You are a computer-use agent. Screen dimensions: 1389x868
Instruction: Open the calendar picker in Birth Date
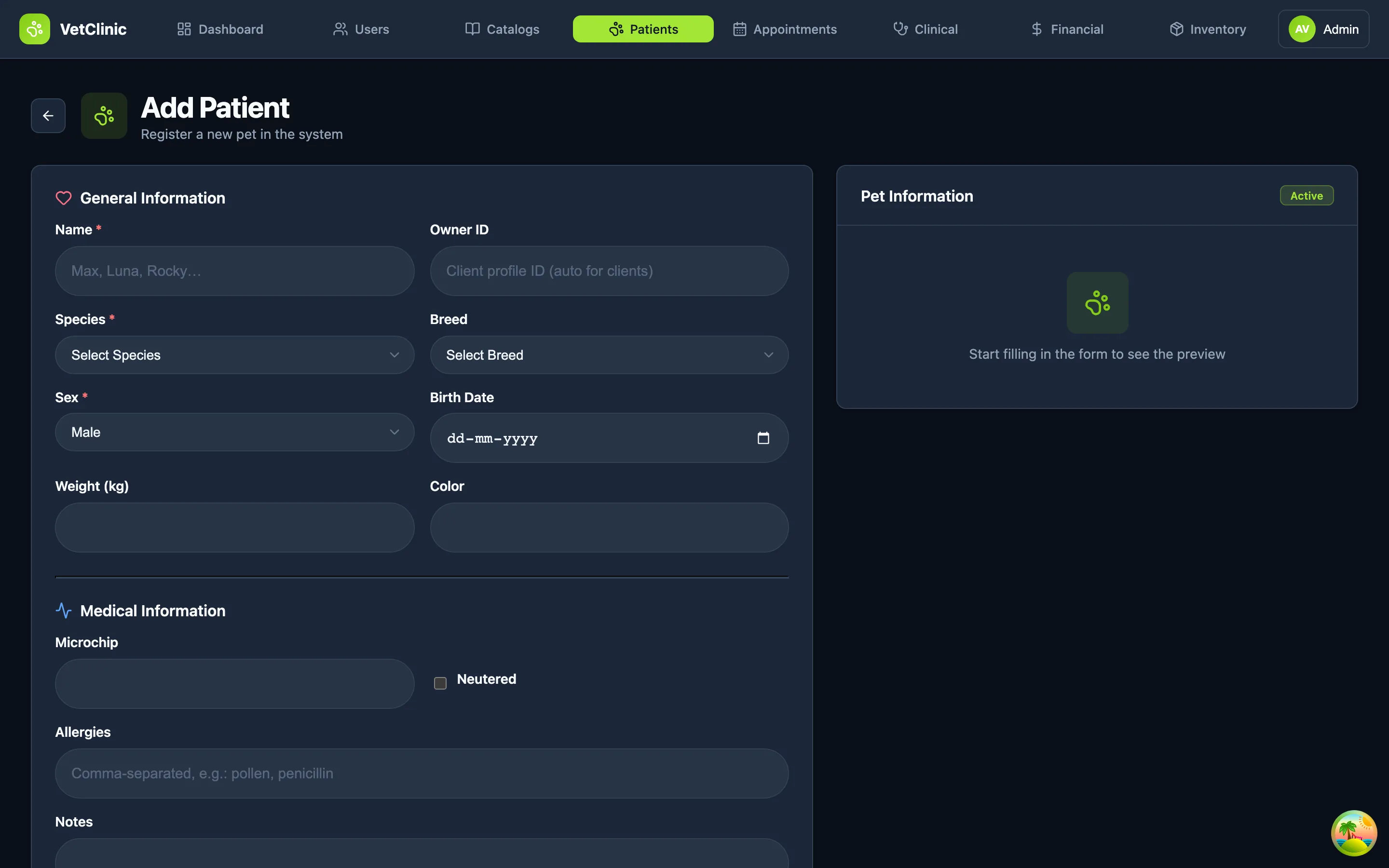(763, 438)
